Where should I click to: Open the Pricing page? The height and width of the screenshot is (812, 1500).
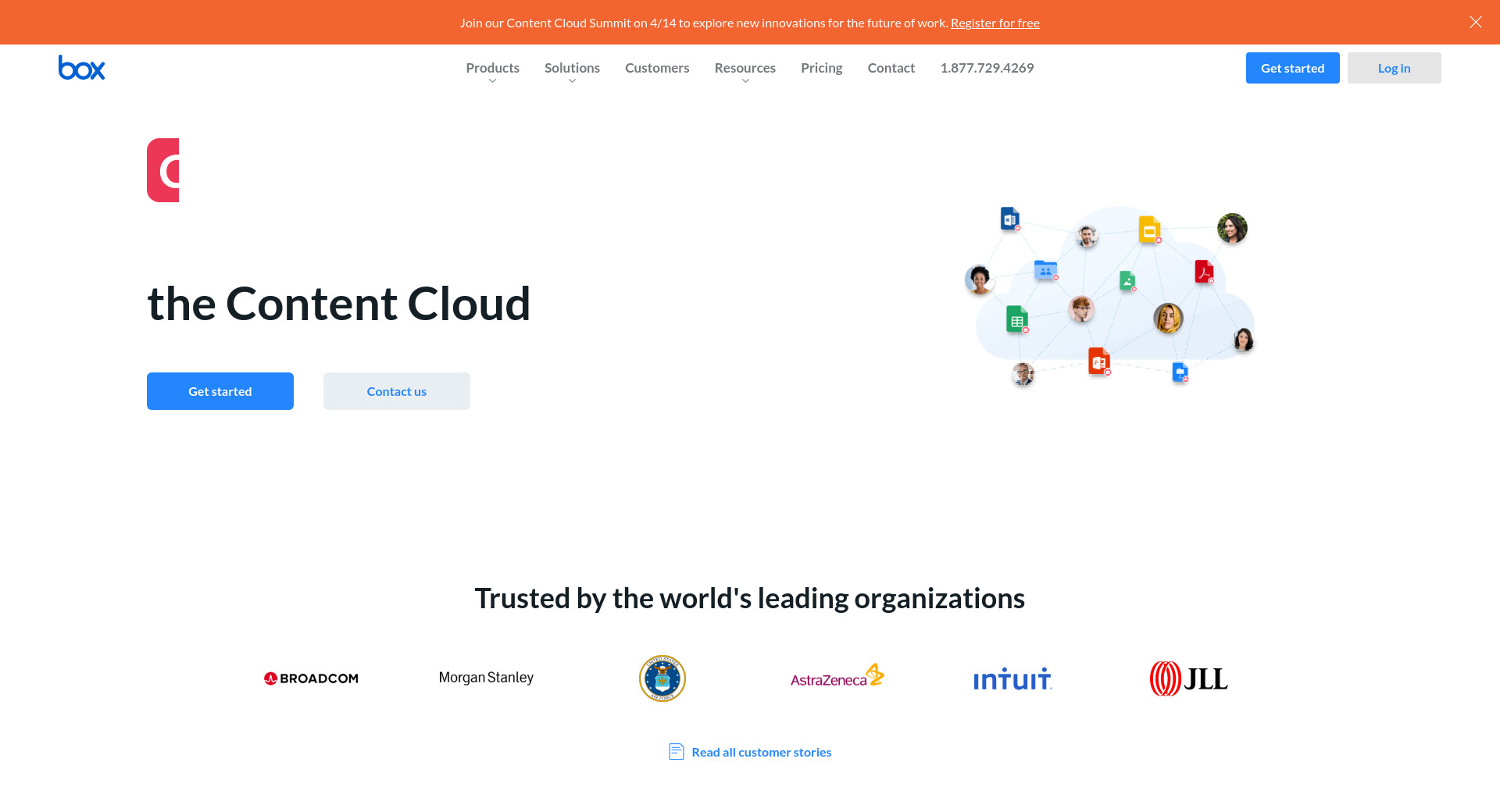[x=821, y=68]
